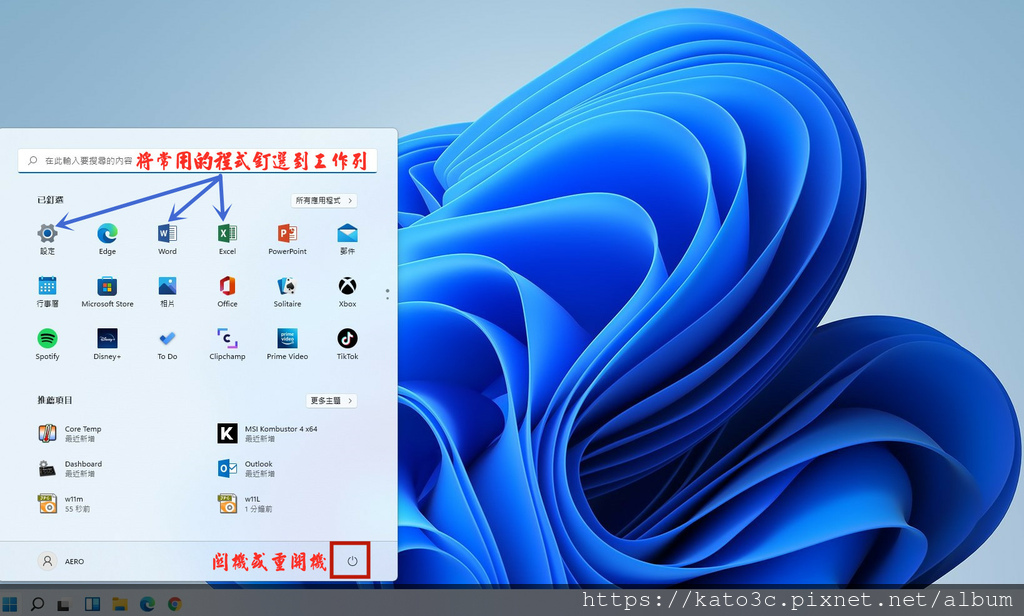Click the Start menu search field
Screen dimensions: 1024x616
point(197,161)
